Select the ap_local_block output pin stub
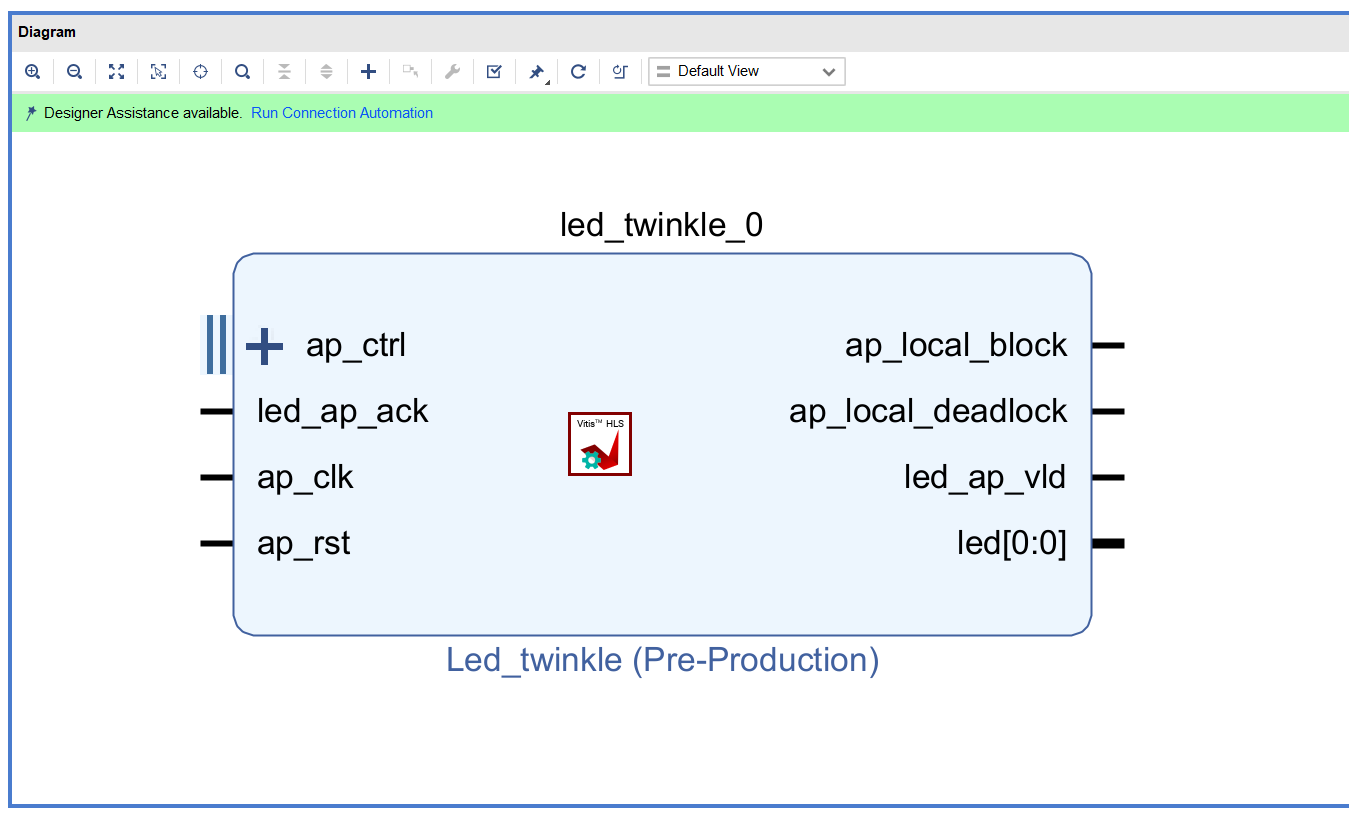Screen dimensions: 1349x819 pyautogui.click(x=1108, y=345)
